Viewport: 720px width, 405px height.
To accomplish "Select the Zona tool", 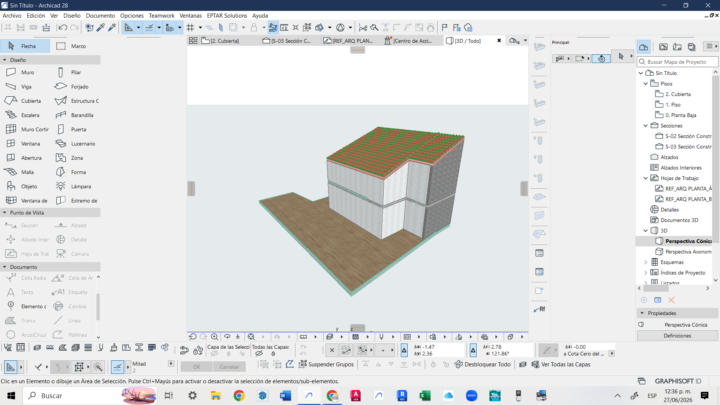I will (75, 158).
